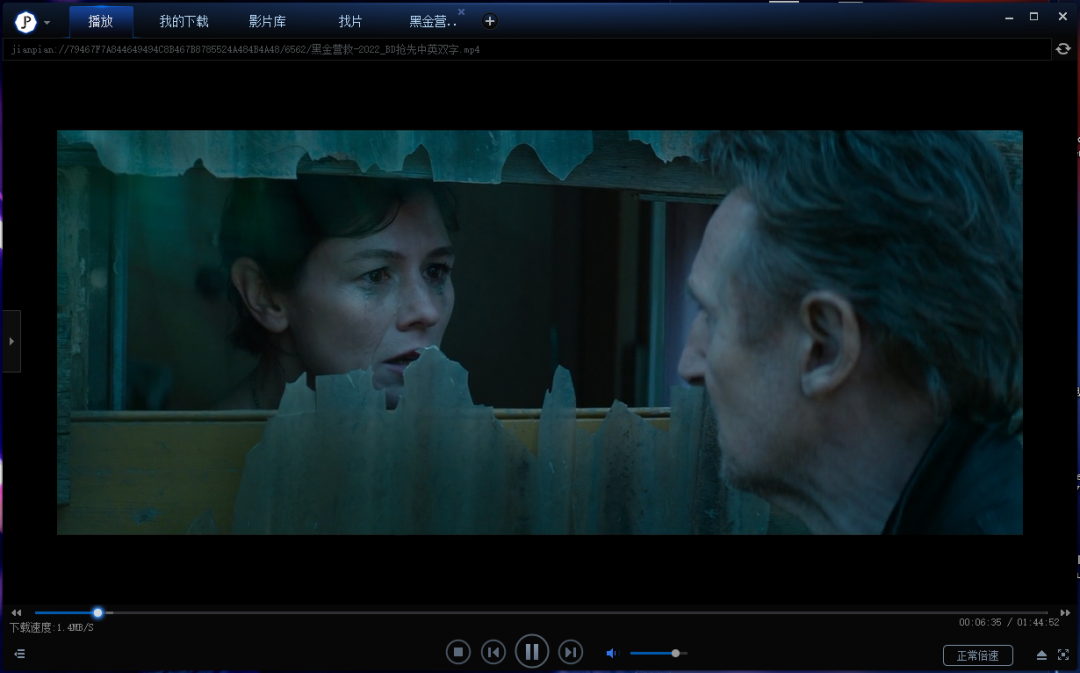Close the 黑金营.. tab

pos(461,12)
